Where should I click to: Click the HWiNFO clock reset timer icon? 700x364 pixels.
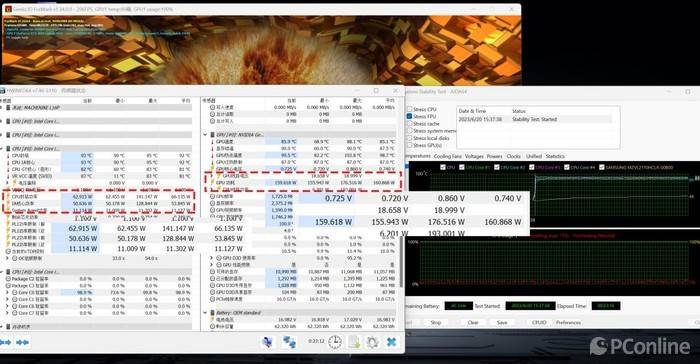click(334, 342)
